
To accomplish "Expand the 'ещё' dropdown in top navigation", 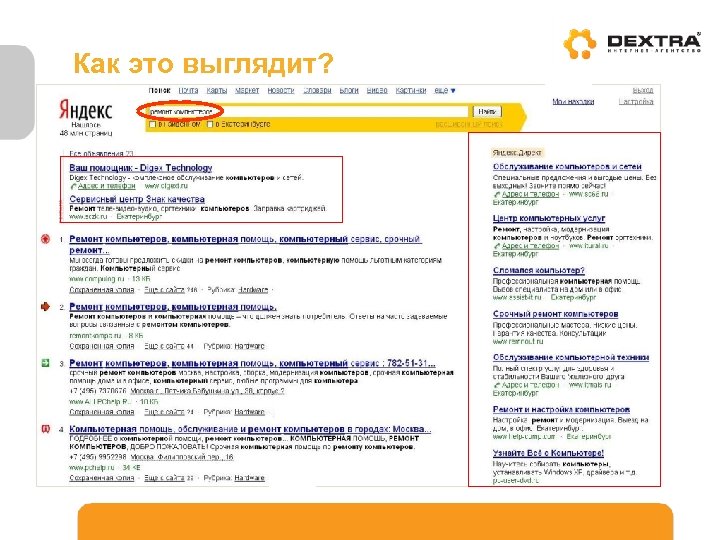I will (444, 90).
